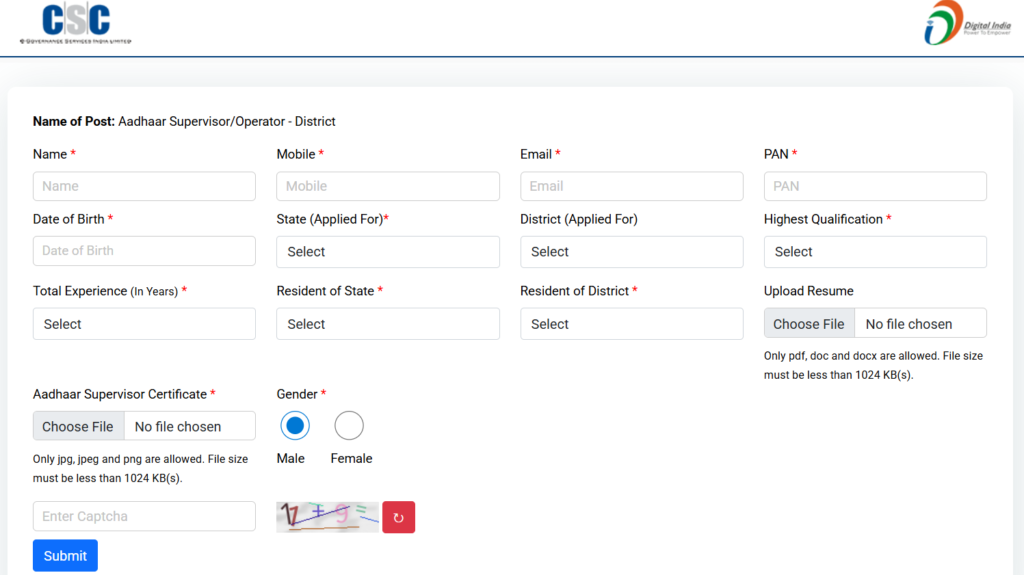Open the Total Experience dropdown
This screenshot has height=575, width=1024.
pos(144,324)
